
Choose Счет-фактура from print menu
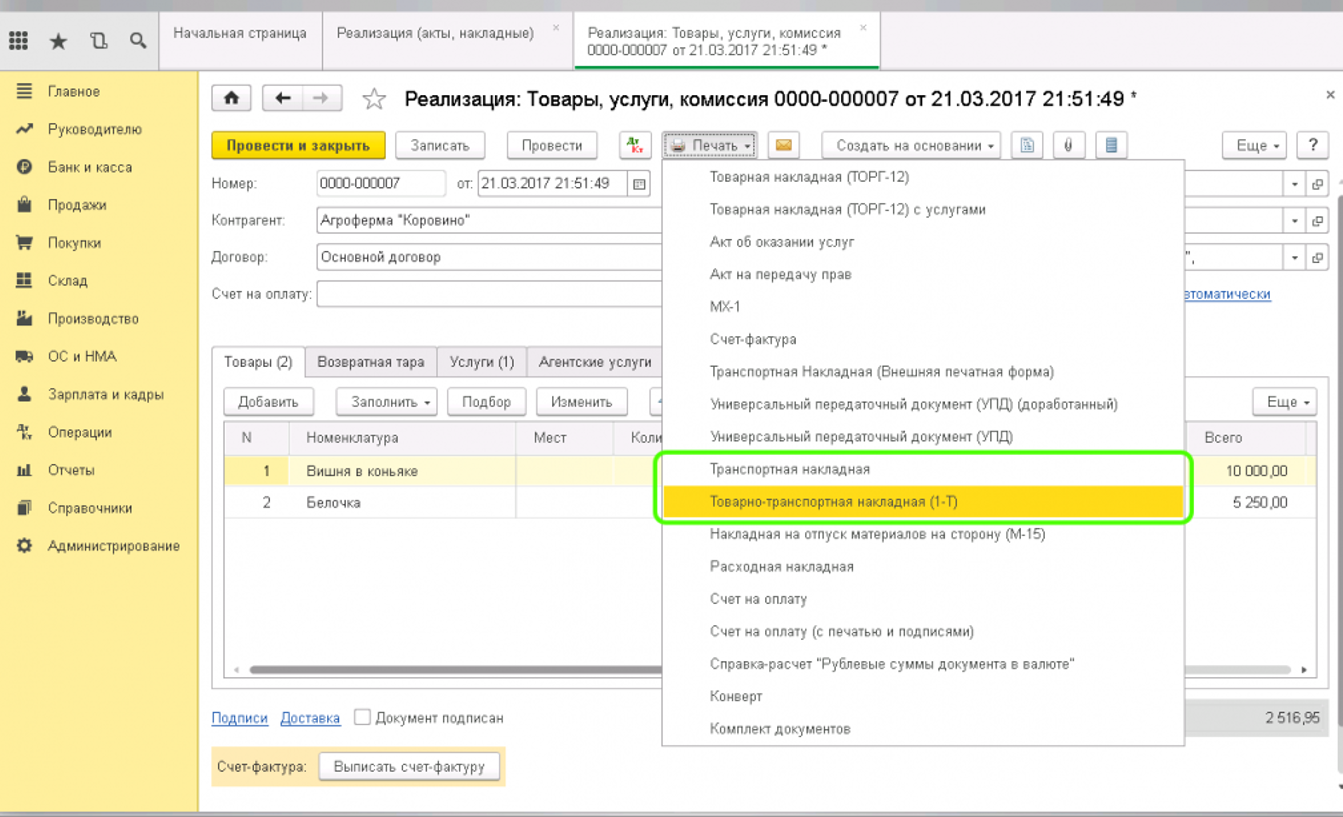click(753, 339)
